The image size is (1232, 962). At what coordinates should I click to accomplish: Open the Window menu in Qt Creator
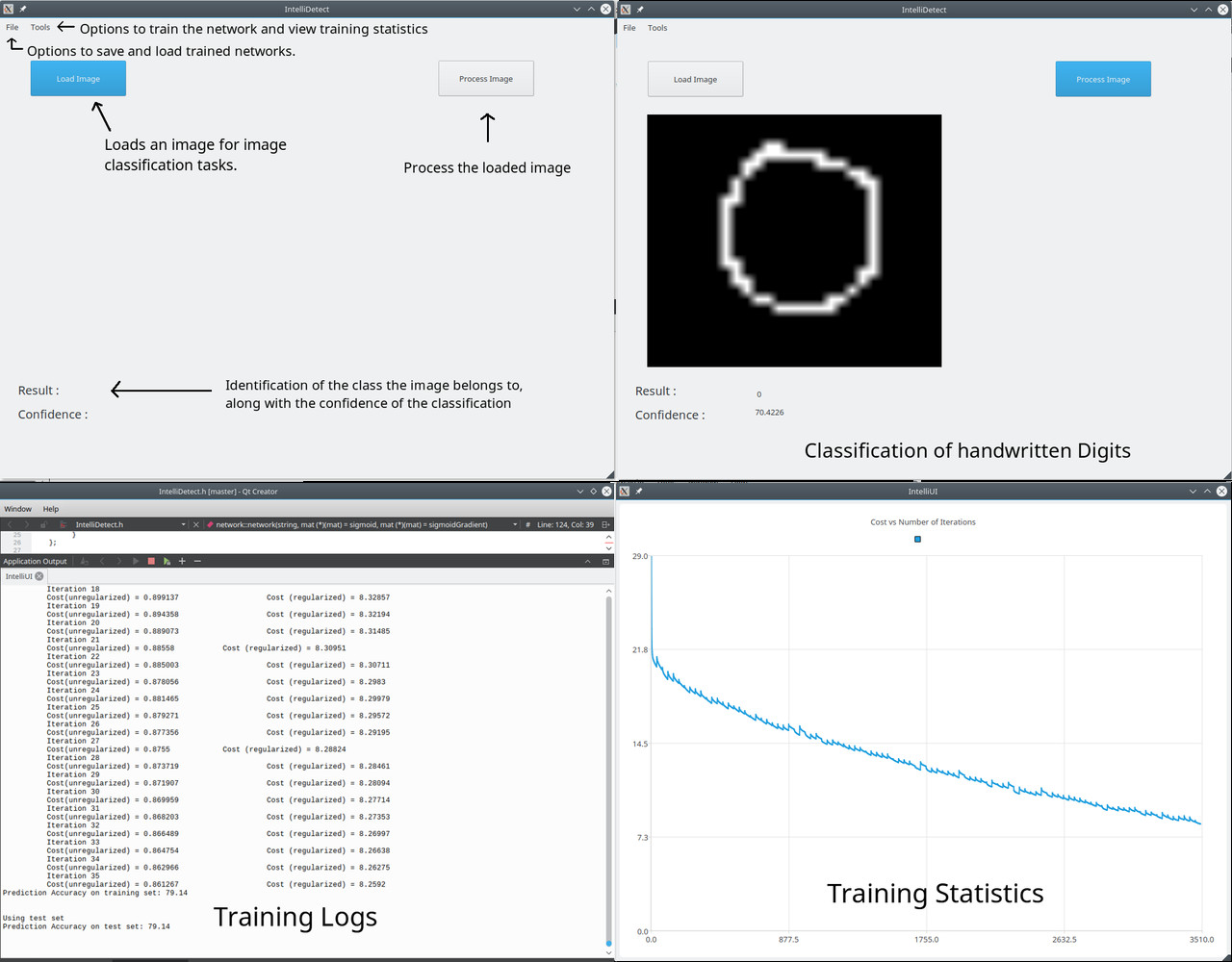tap(17, 509)
